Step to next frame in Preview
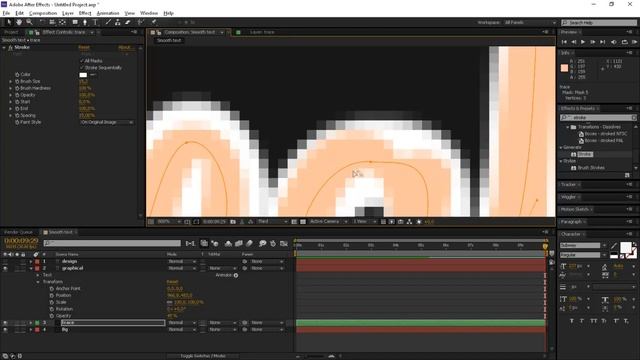This screenshot has height=360, width=640. [593, 42]
